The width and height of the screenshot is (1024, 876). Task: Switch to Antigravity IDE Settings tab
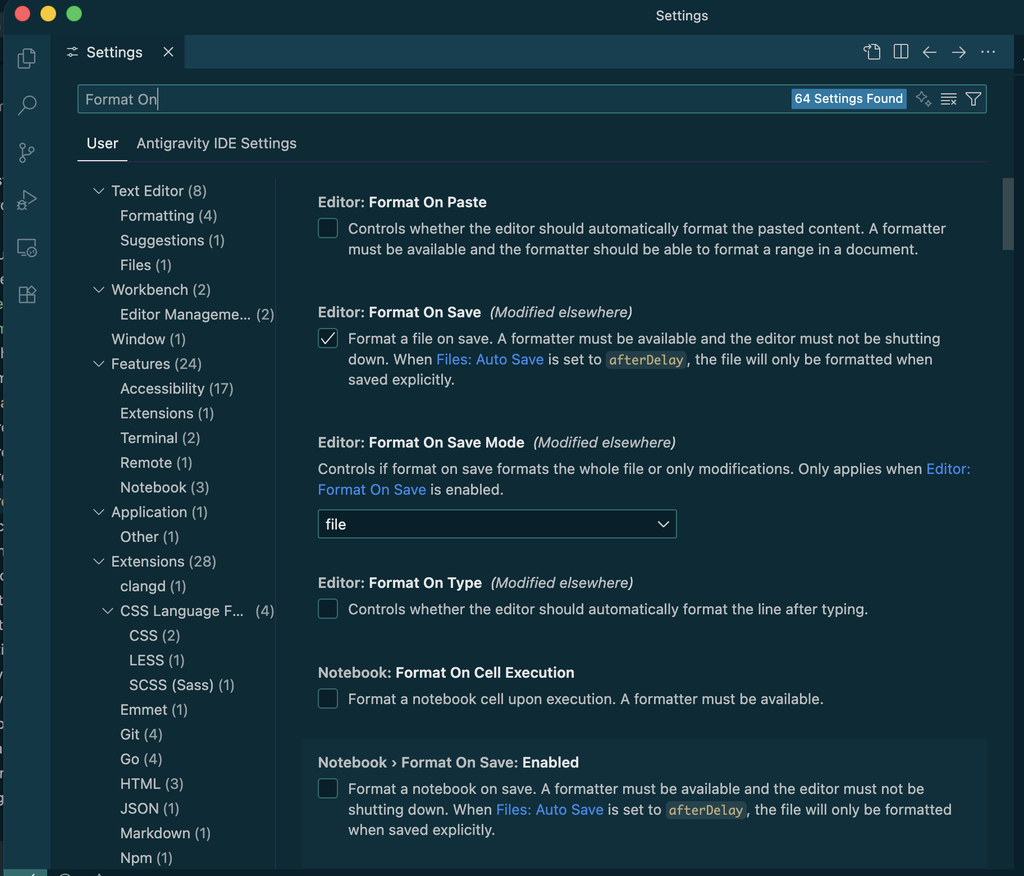click(x=216, y=143)
